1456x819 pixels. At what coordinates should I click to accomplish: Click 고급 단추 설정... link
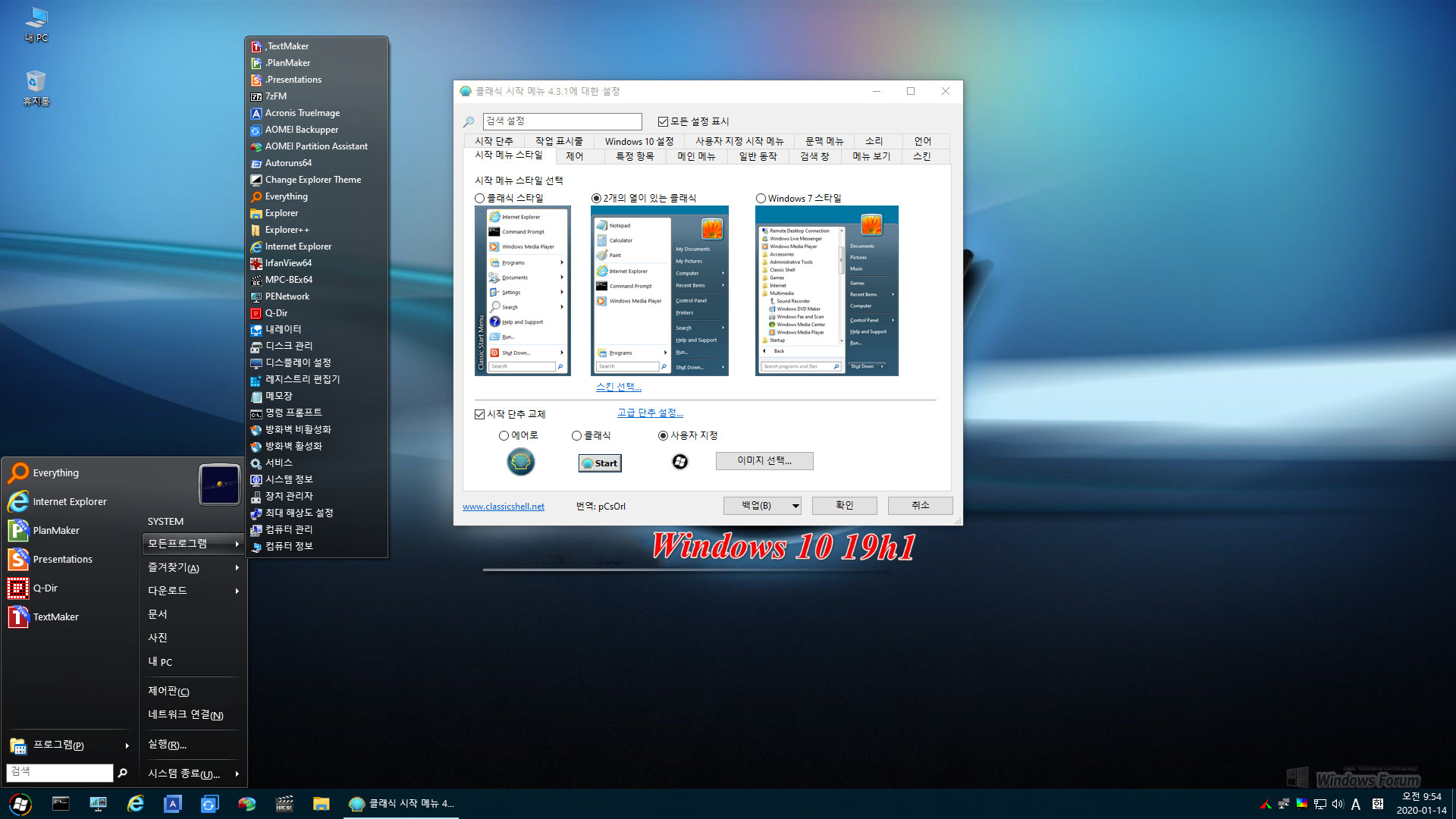pos(650,413)
